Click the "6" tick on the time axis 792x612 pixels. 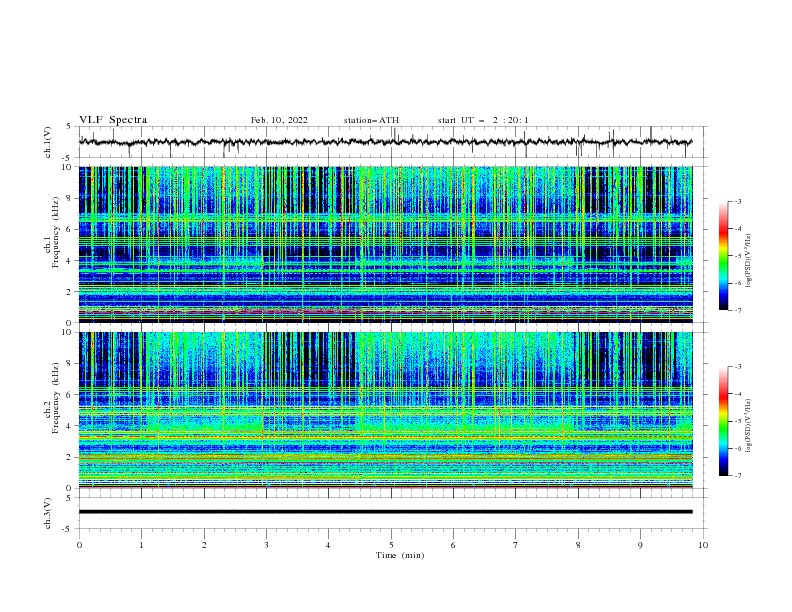pyautogui.click(x=453, y=545)
